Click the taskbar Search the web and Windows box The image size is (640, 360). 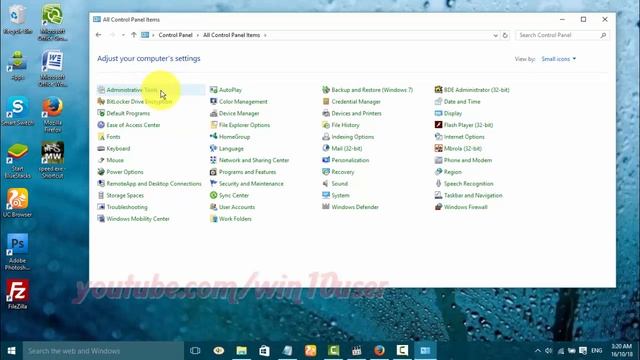(103, 351)
